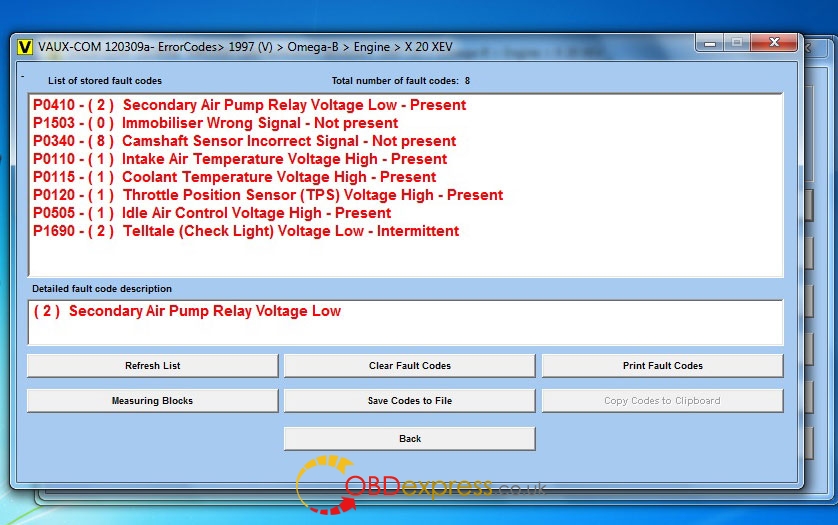Save Codes to File
The width and height of the screenshot is (838, 525).
409,400
